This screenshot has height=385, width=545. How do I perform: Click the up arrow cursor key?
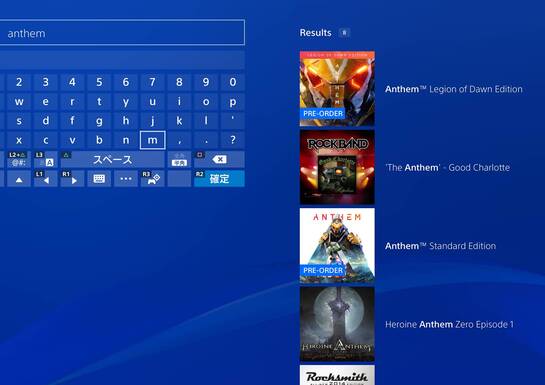19,179
